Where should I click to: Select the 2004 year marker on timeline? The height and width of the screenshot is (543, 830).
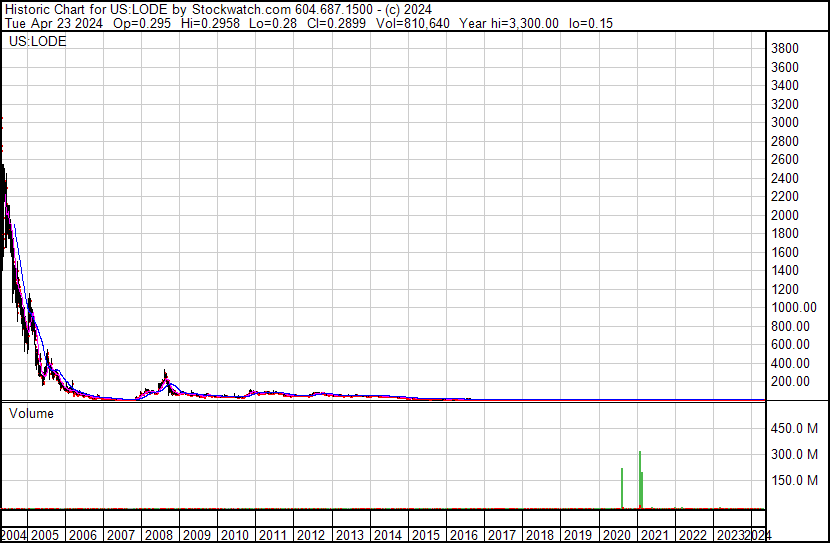click(x=16, y=535)
